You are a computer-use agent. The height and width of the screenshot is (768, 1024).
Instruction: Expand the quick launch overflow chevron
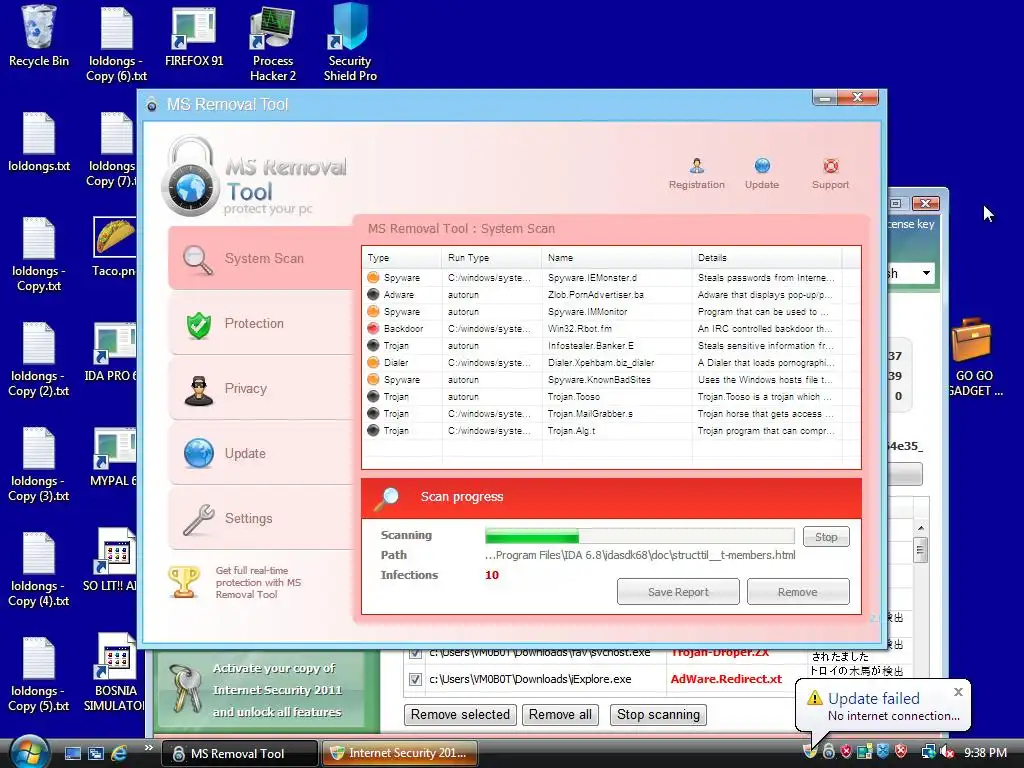click(148, 748)
